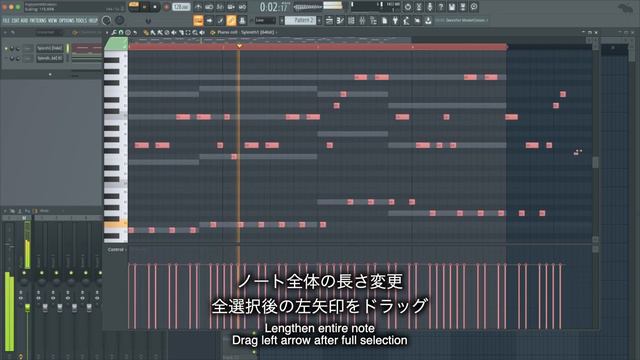The width and height of the screenshot is (640, 360).
Task: Click the transport play button
Action: 144,7
